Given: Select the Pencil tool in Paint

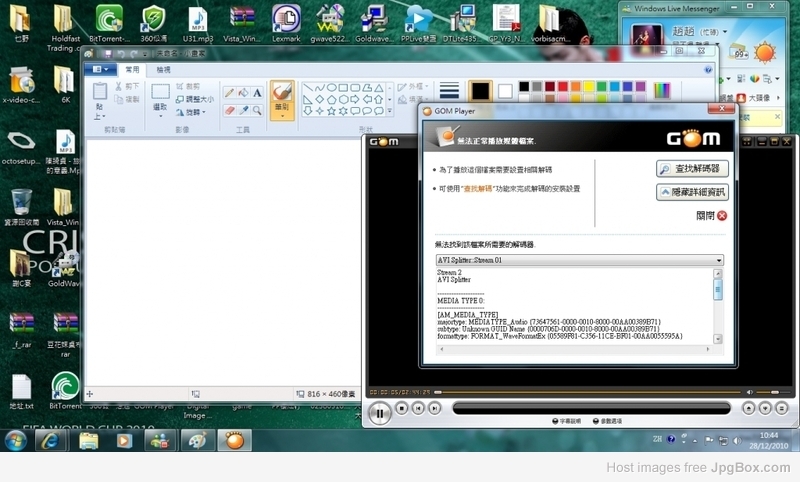Looking at the screenshot, I should (x=230, y=93).
